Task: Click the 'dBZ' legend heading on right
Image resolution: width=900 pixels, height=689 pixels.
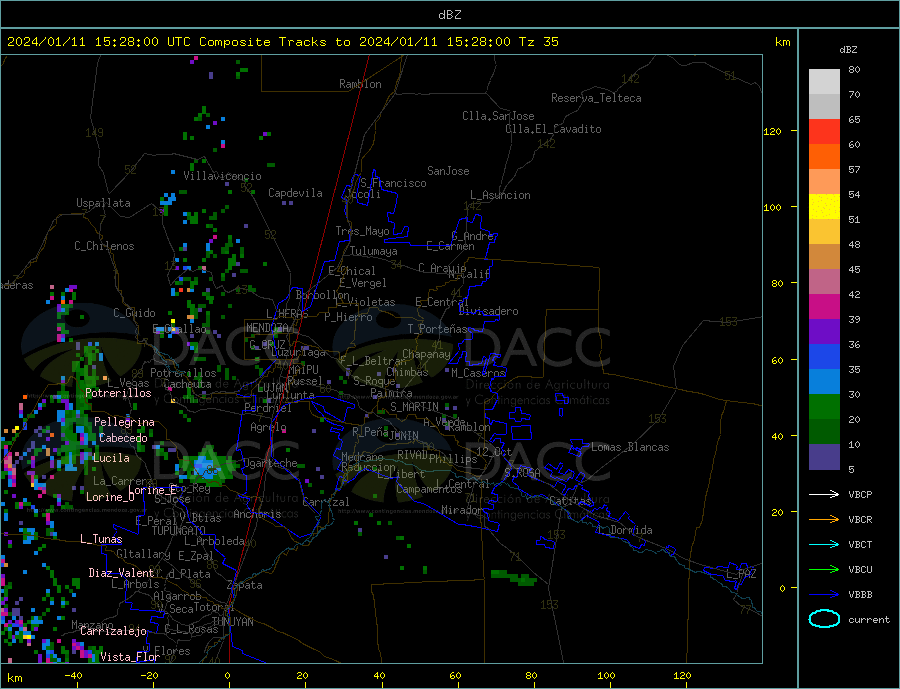Action: [848, 50]
